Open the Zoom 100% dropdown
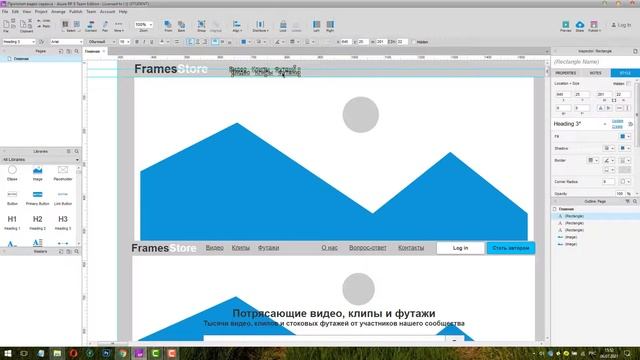640x360 pixels. click(144, 25)
